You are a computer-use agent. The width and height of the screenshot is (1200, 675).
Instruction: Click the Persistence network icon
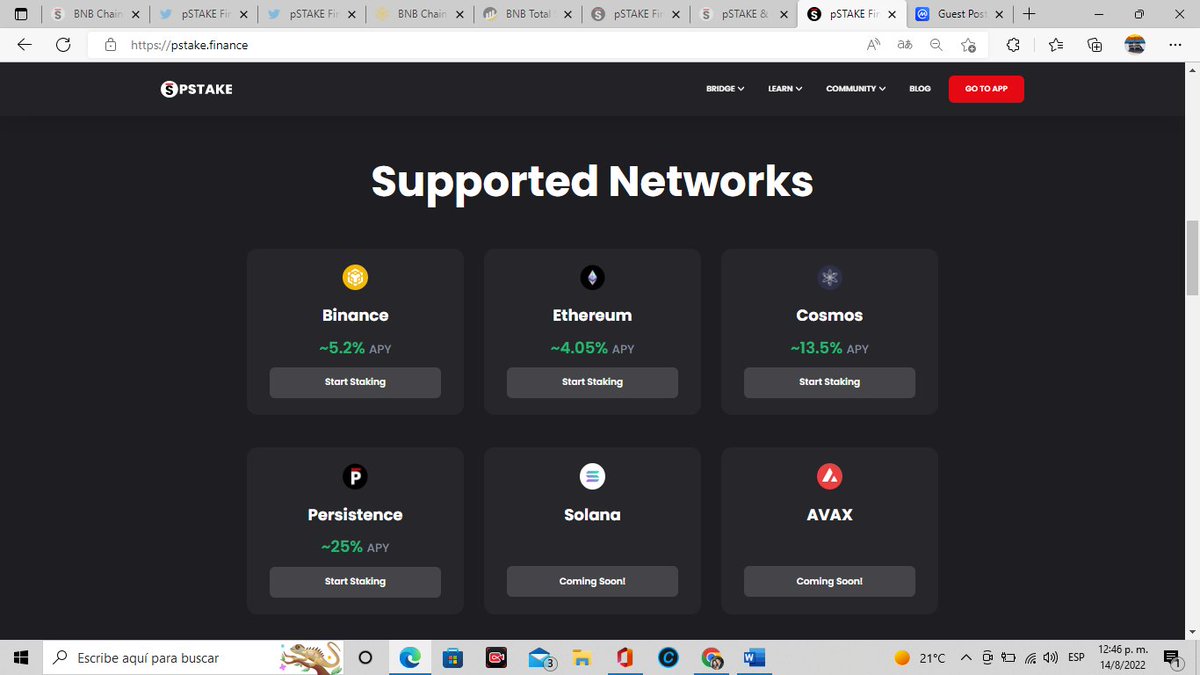coord(355,477)
